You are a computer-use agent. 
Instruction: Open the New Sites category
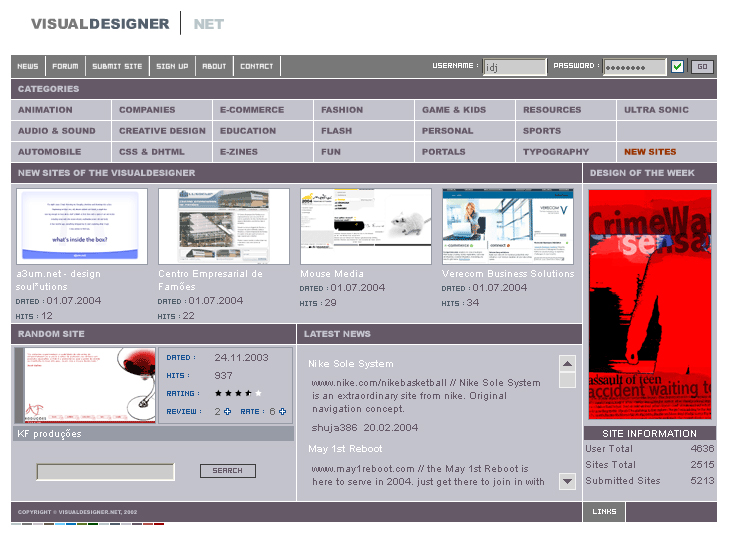point(650,152)
